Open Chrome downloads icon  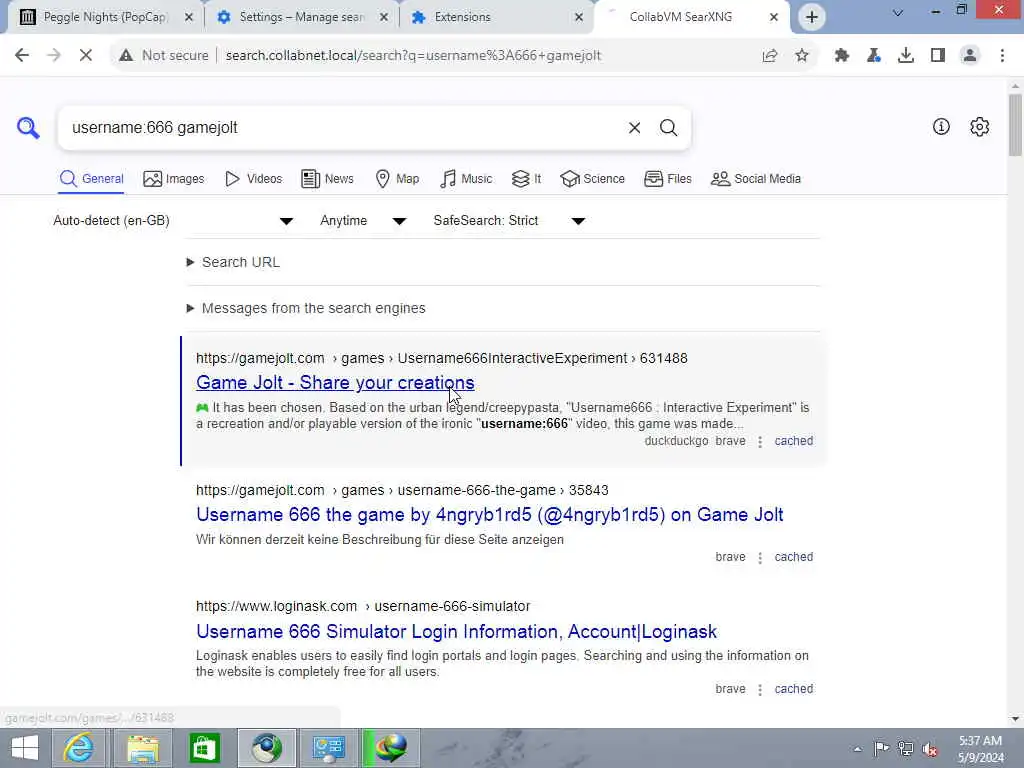pos(906,56)
